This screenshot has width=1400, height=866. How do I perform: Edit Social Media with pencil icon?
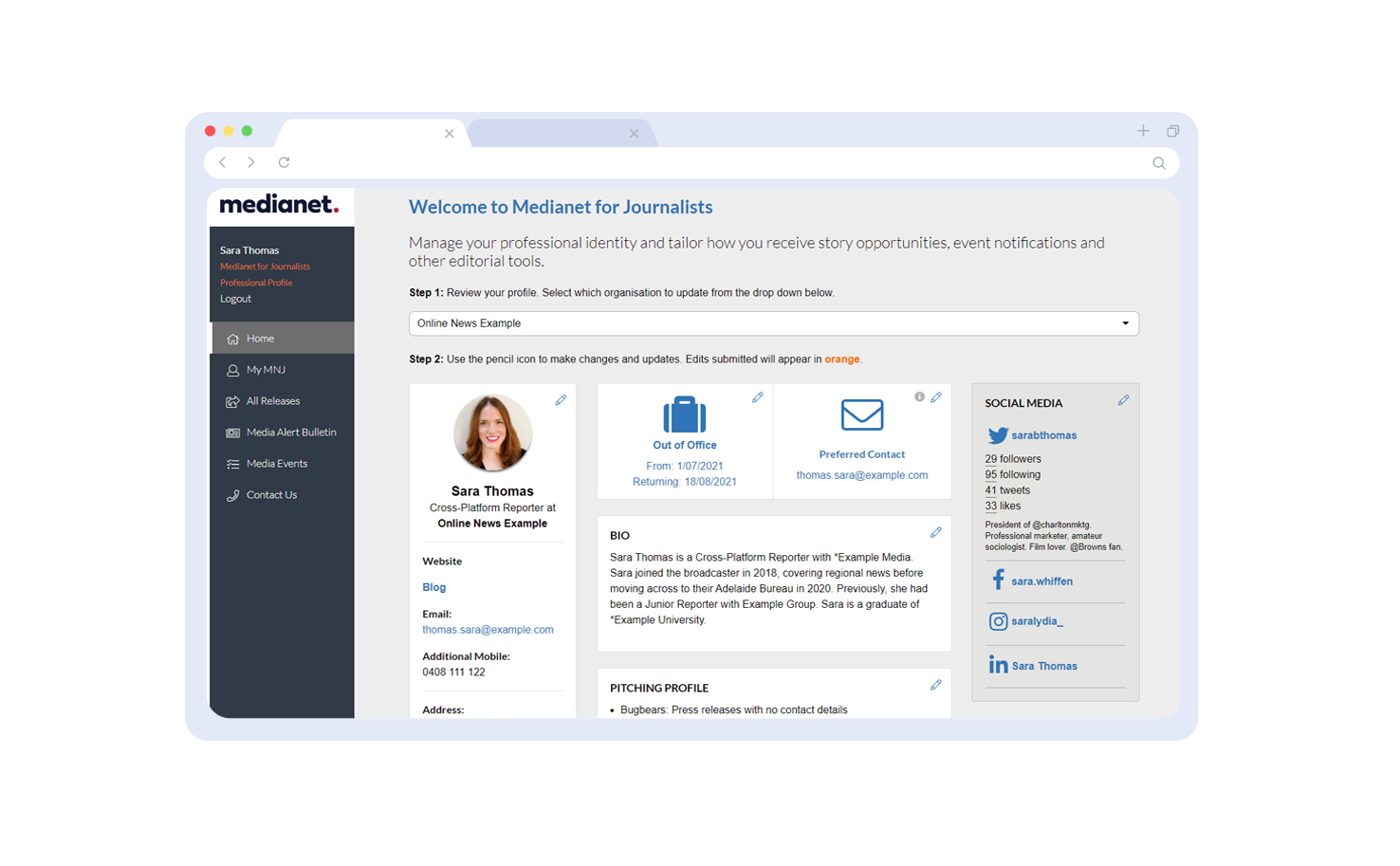pos(1123,400)
